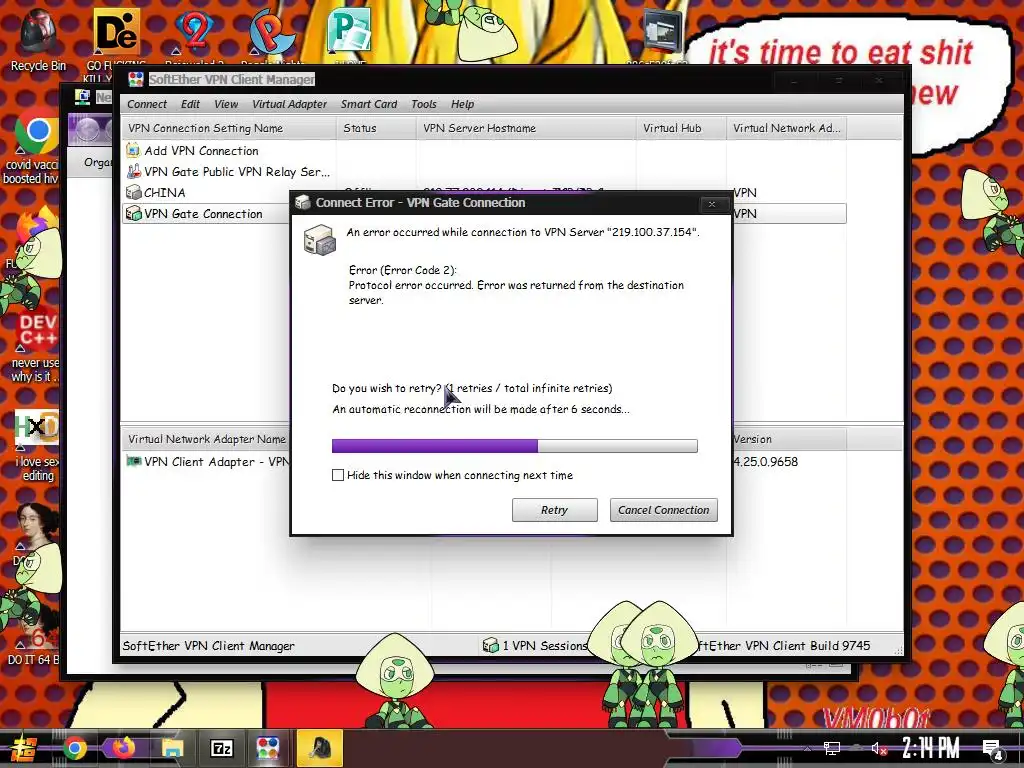
Task: Click the VPN Sessions status bar icon
Action: tap(490, 646)
